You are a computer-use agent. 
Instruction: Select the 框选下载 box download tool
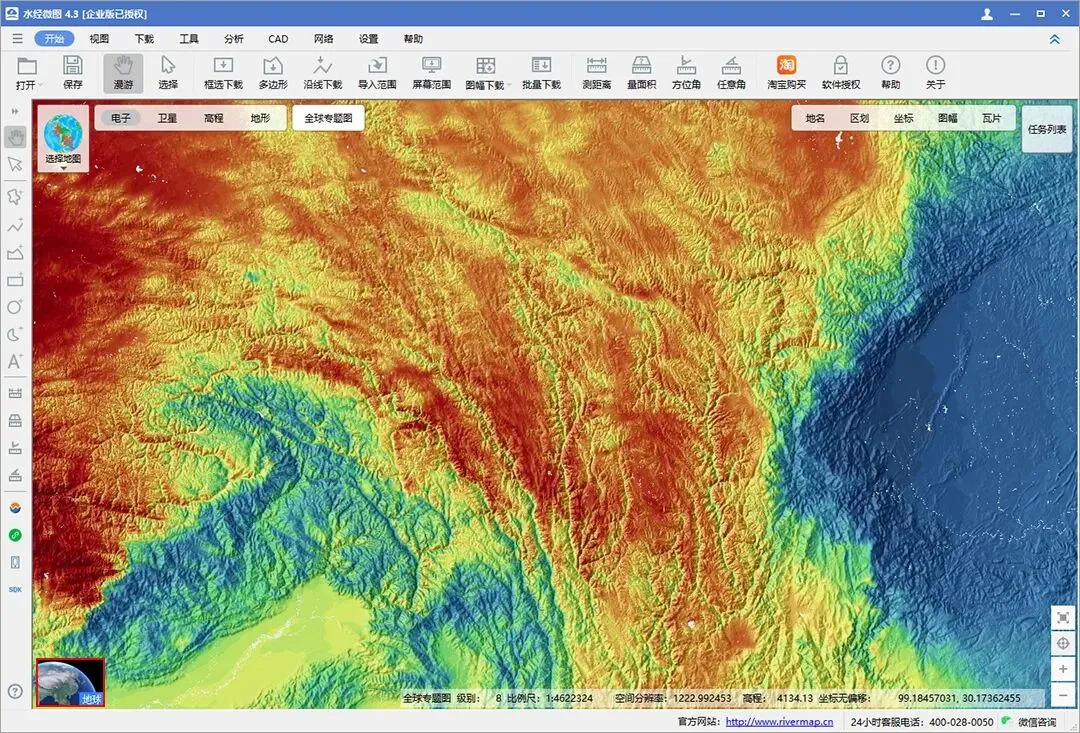coord(223,73)
